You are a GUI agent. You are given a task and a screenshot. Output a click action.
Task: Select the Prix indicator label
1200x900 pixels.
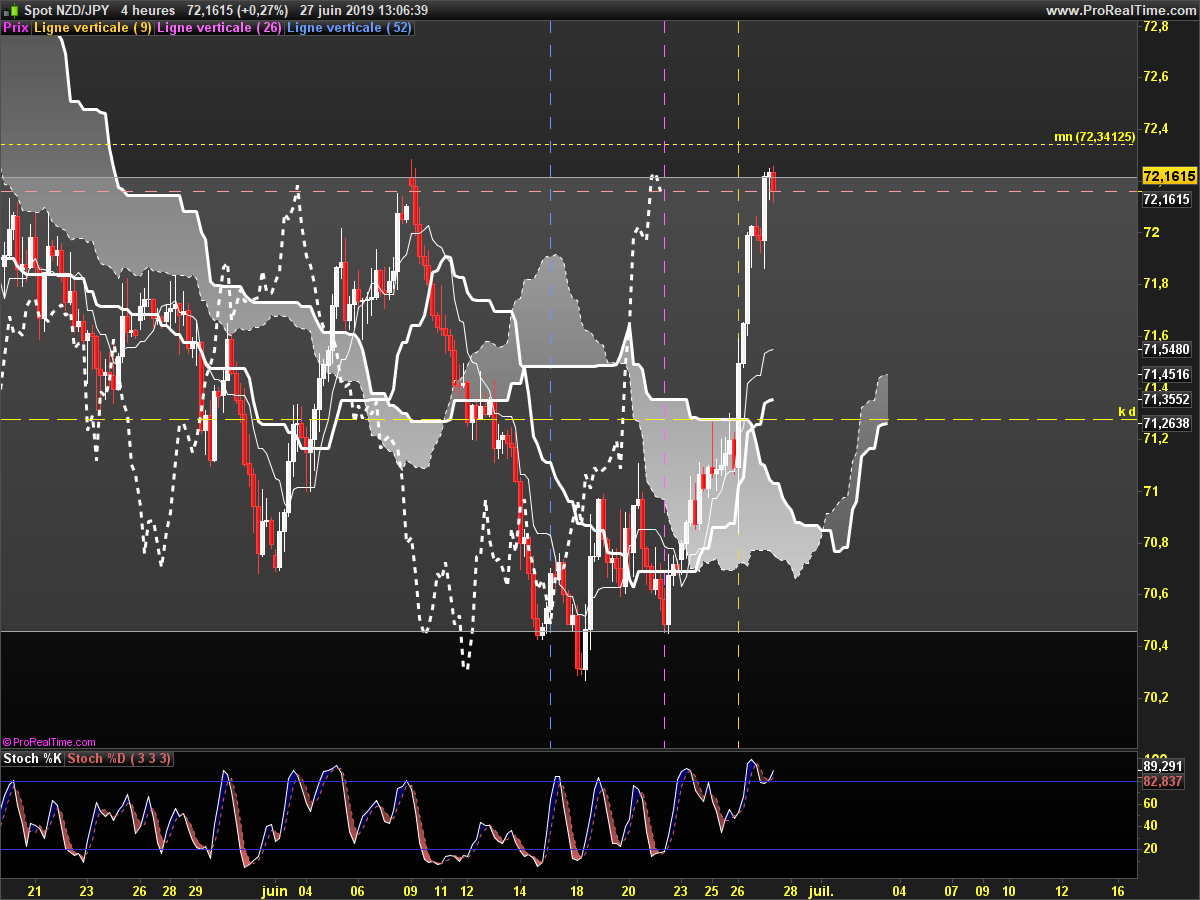(x=16, y=28)
